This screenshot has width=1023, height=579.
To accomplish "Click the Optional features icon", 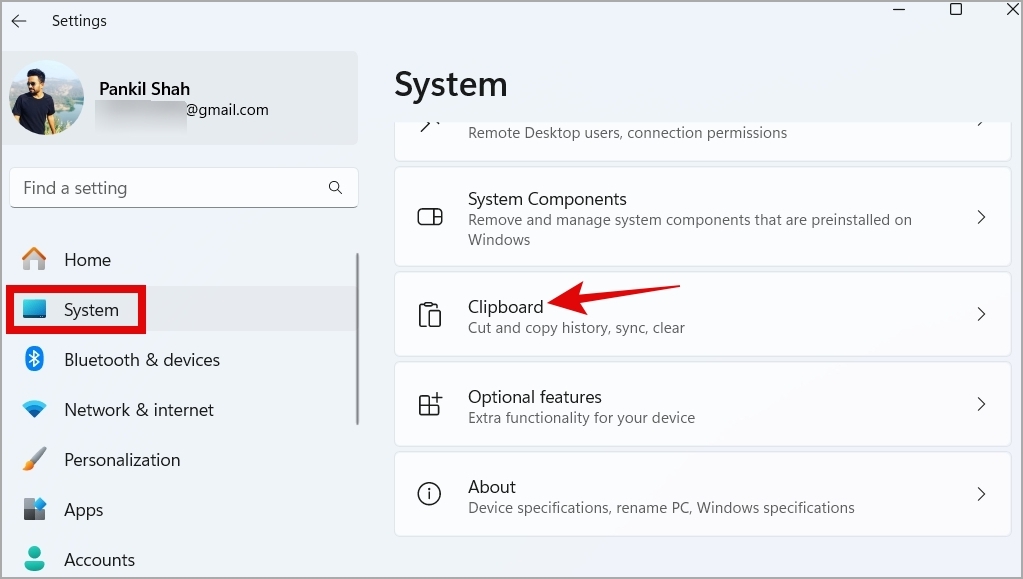I will 430,404.
